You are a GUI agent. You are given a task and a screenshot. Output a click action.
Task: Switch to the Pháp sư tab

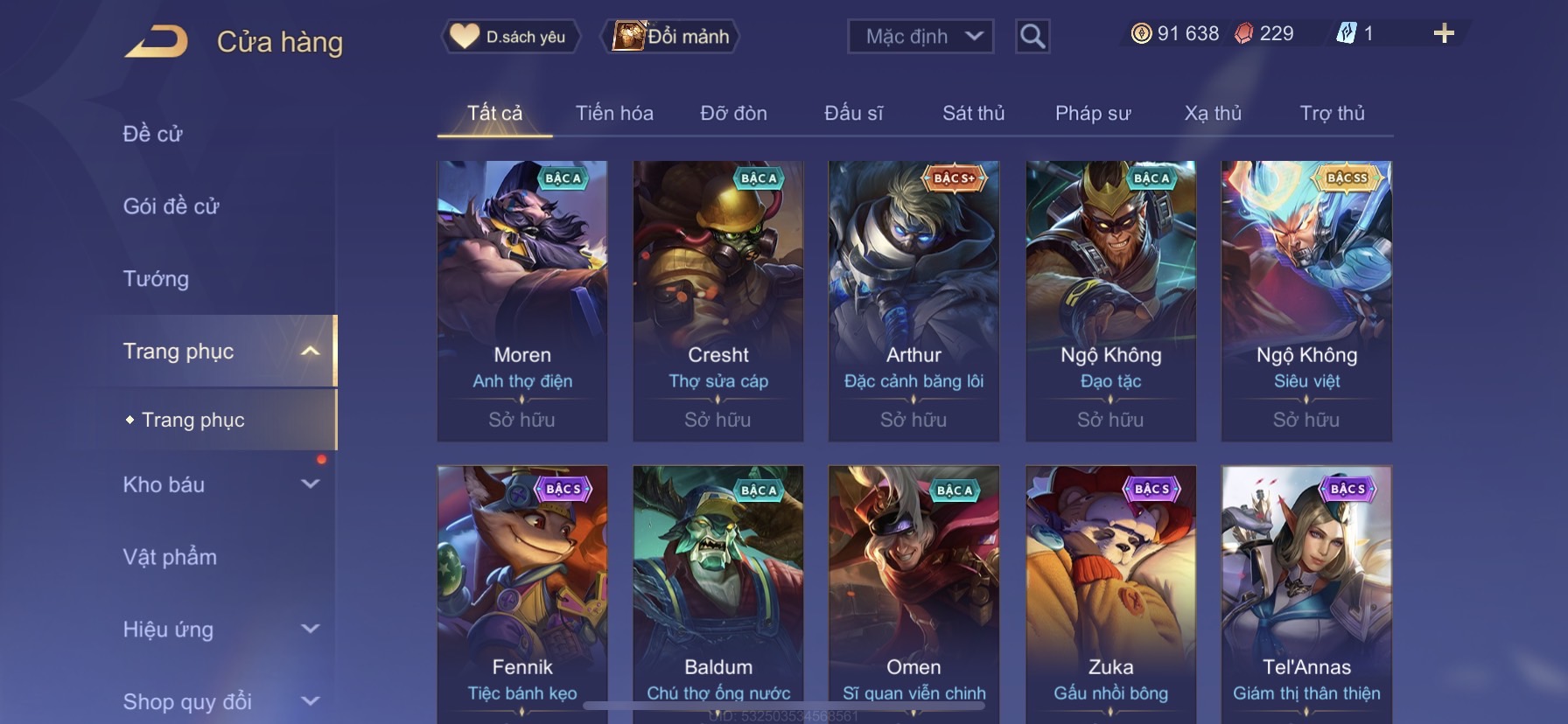pyautogui.click(x=1093, y=113)
